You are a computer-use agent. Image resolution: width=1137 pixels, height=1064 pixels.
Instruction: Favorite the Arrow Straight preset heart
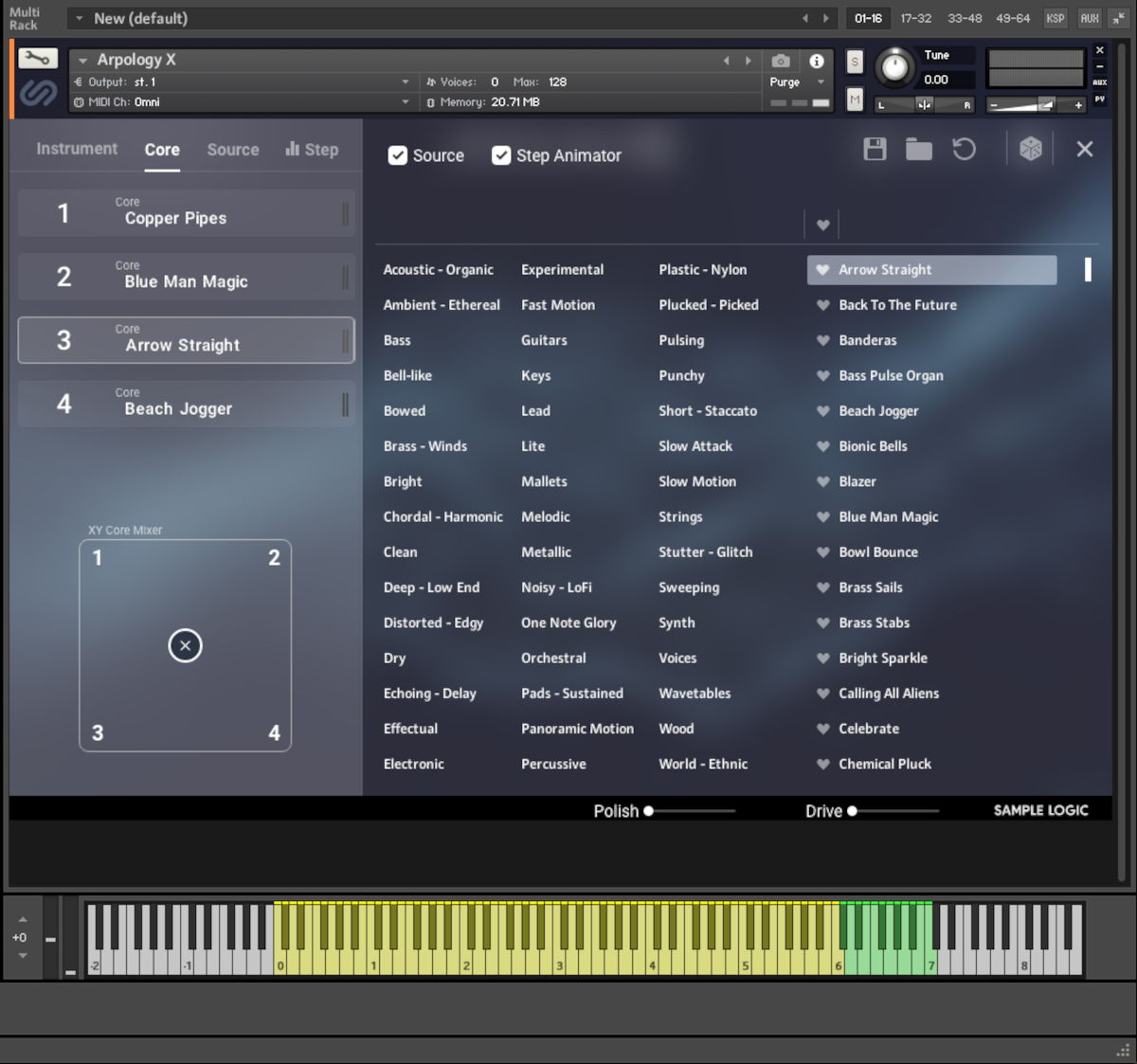(822, 270)
